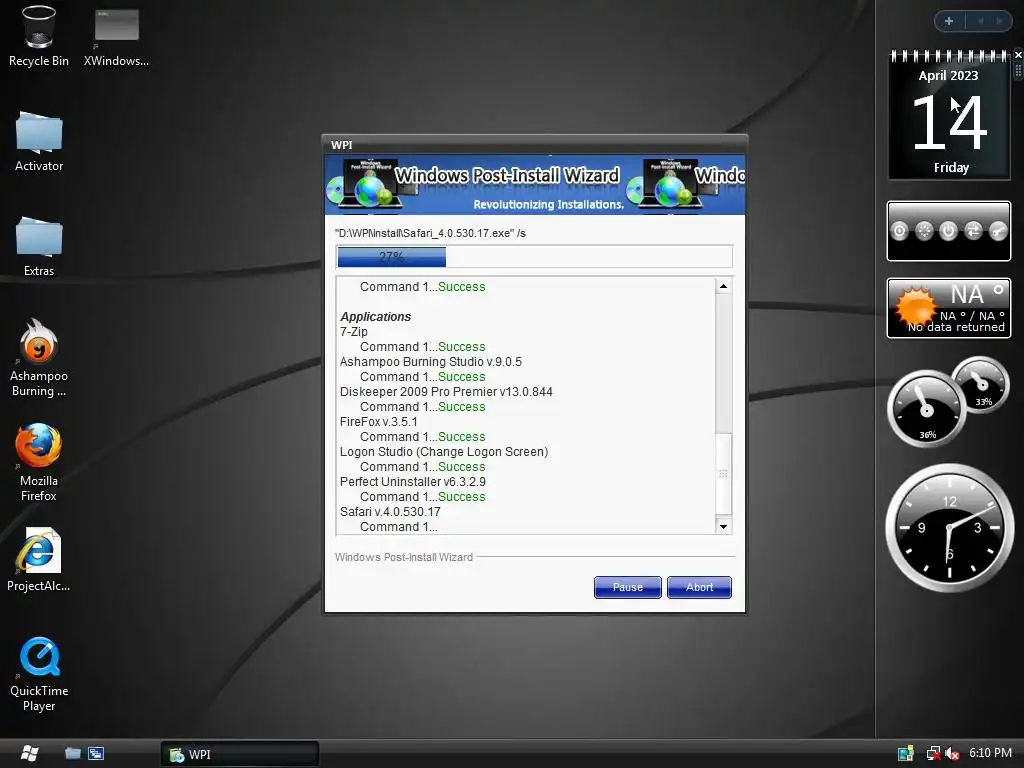Select the Activator folder icon
The height and width of the screenshot is (768, 1024).
pyautogui.click(x=39, y=142)
